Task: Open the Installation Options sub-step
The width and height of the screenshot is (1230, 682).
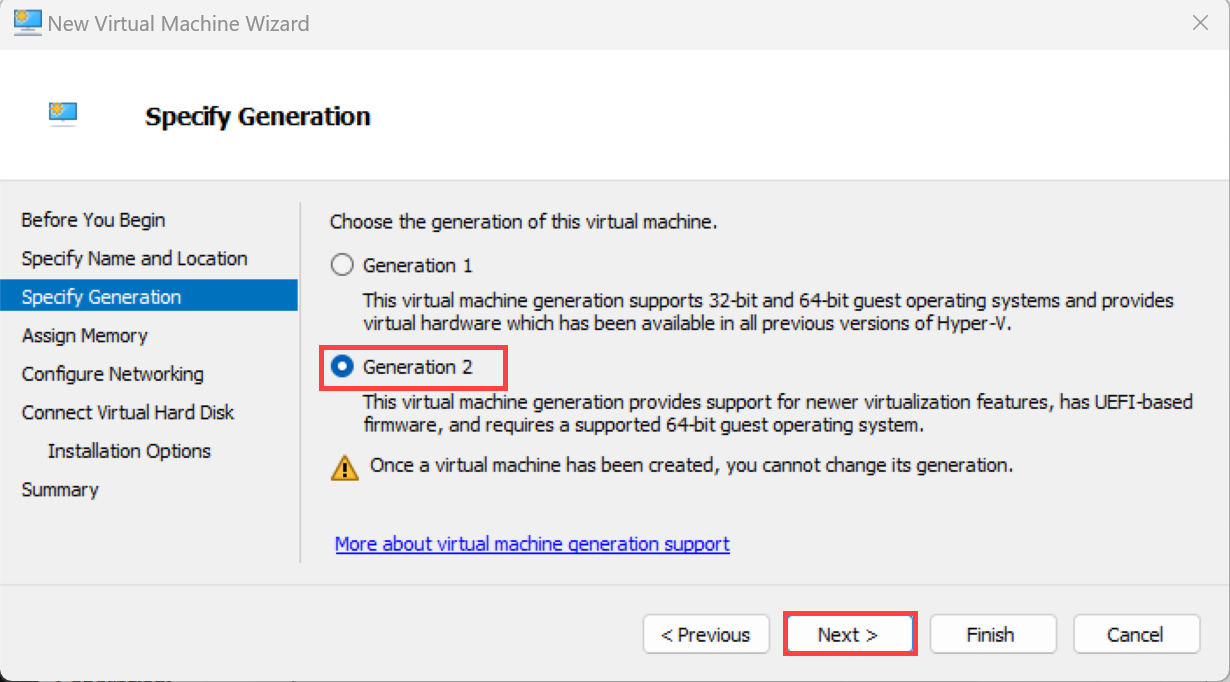Action: pos(129,451)
